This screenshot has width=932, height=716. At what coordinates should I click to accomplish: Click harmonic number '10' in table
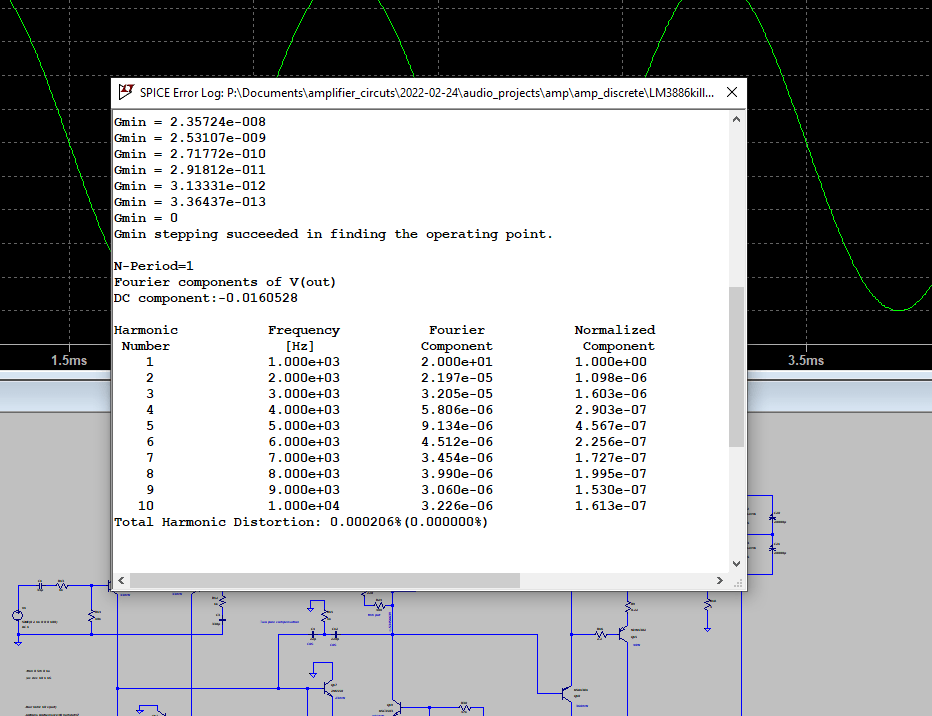click(146, 506)
